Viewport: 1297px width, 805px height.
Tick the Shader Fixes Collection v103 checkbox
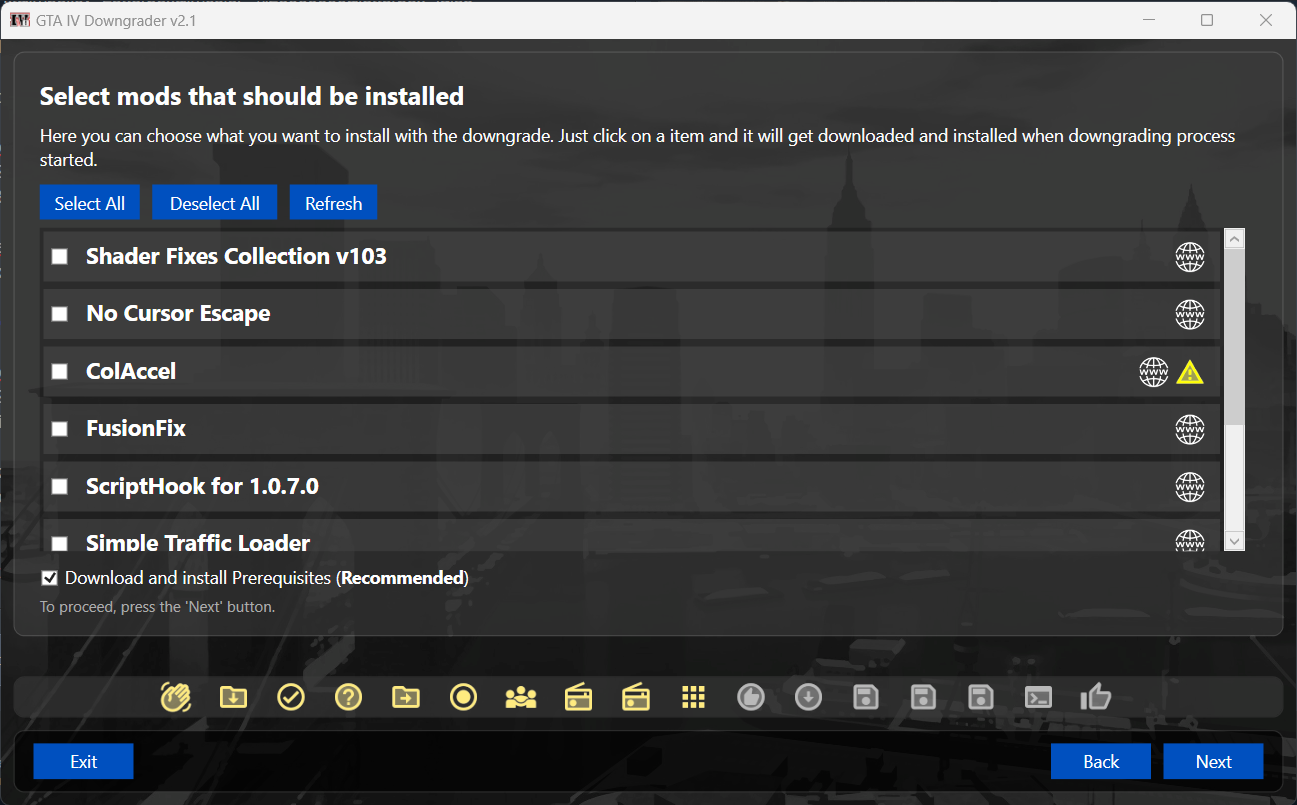(x=60, y=257)
